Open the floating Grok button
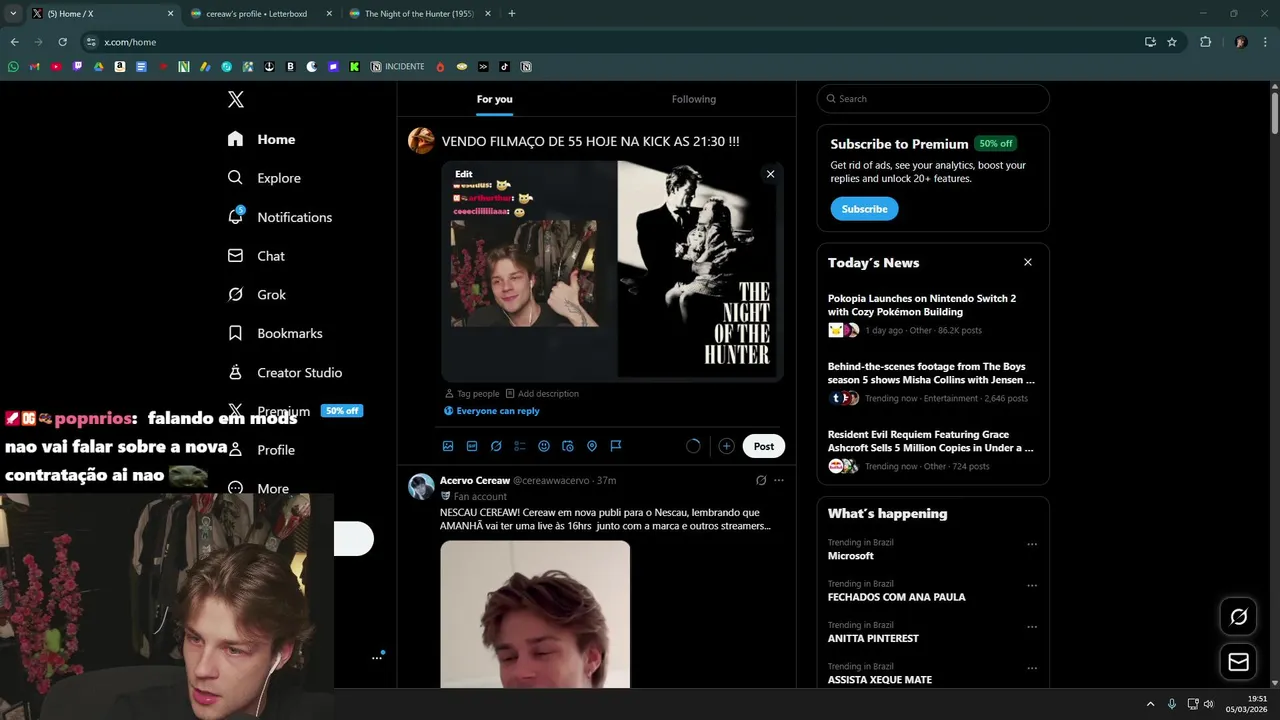1280x720 pixels. (1238, 617)
